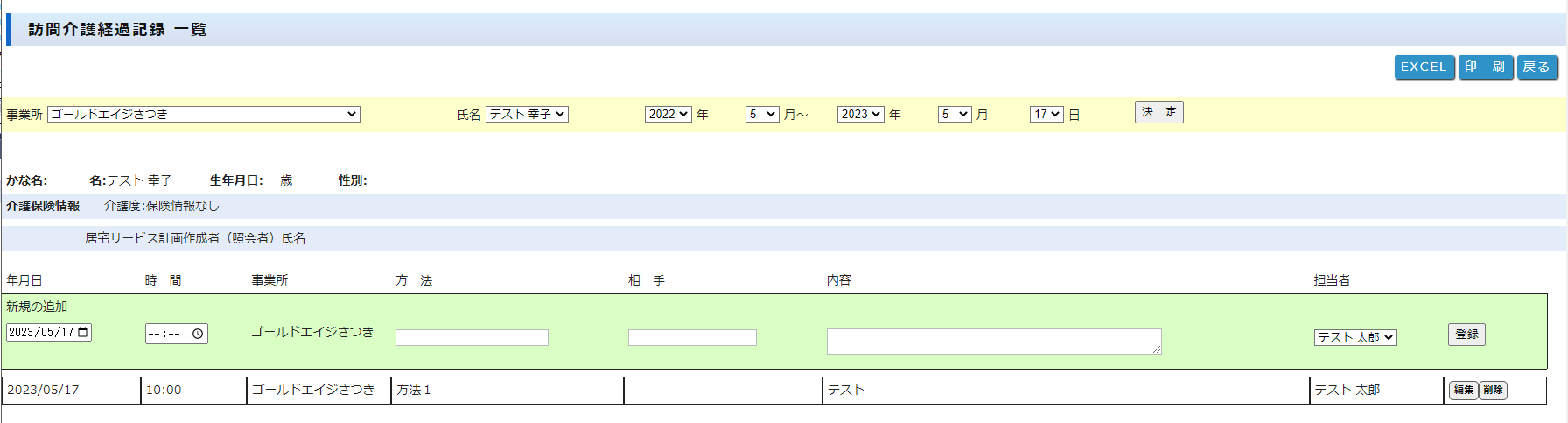Click the 方法 method input field
1568x423 pixels.
pyautogui.click(x=472, y=338)
